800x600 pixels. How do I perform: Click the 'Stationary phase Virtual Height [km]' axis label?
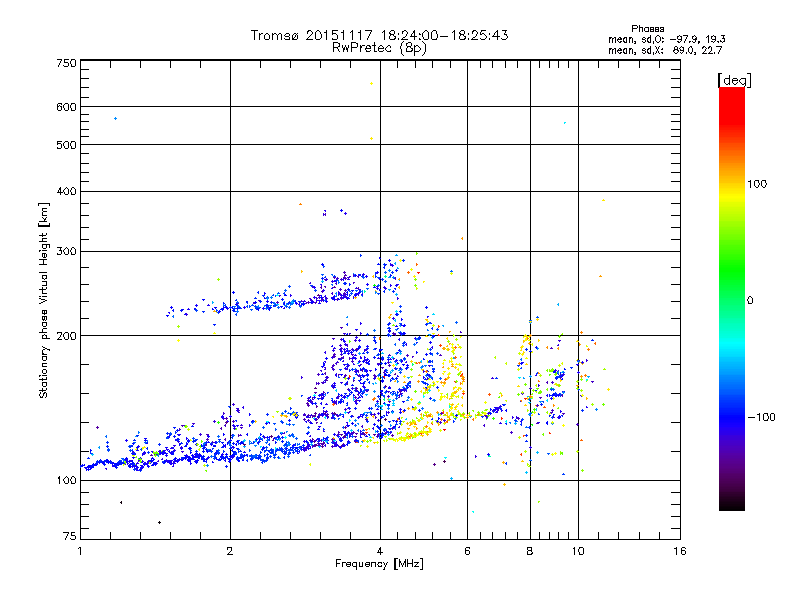[x=44, y=301]
